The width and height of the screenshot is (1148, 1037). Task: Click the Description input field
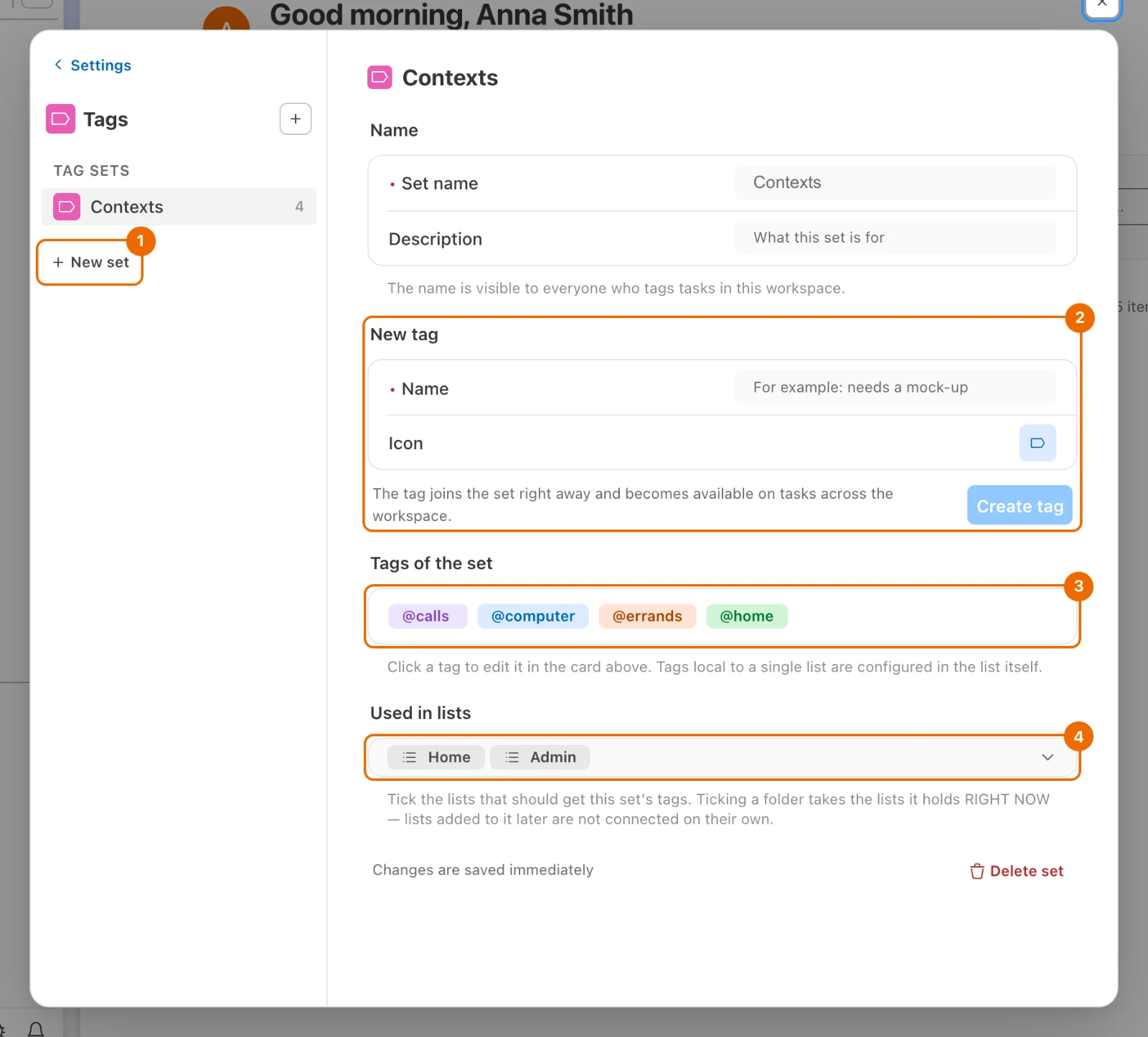tap(895, 238)
